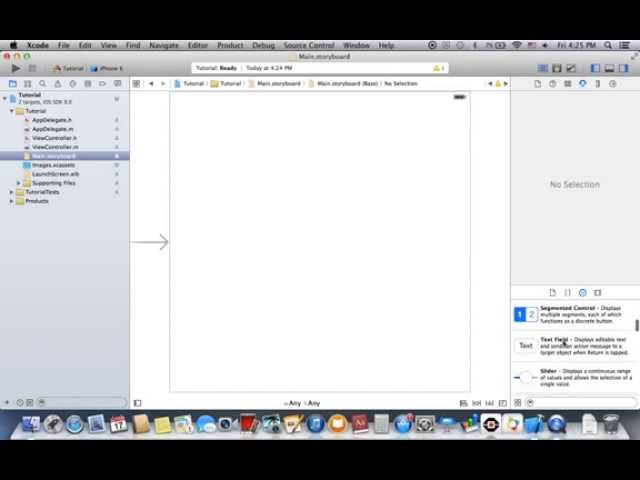Open the Navigate menu
The width and height of the screenshot is (640, 480).
pos(164,45)
